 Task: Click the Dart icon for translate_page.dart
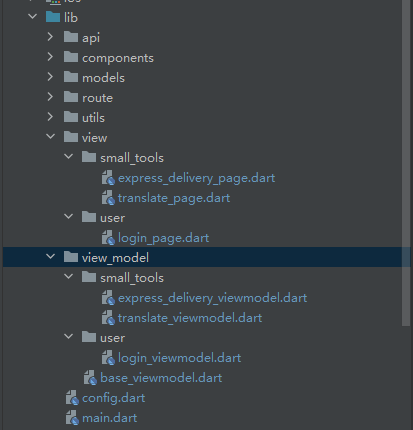coord(108,198)
